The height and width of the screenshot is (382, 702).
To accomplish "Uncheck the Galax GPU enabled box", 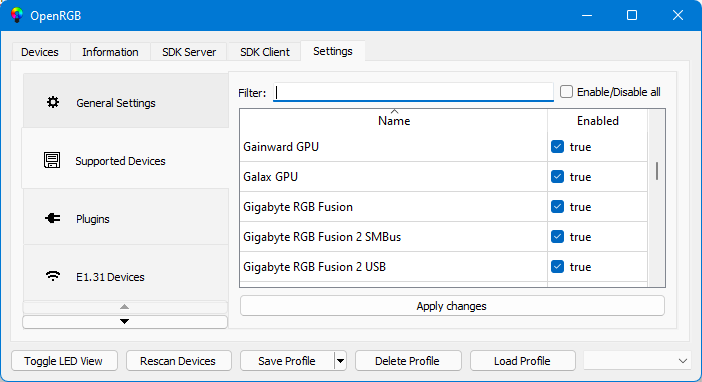I will [557, 176].
